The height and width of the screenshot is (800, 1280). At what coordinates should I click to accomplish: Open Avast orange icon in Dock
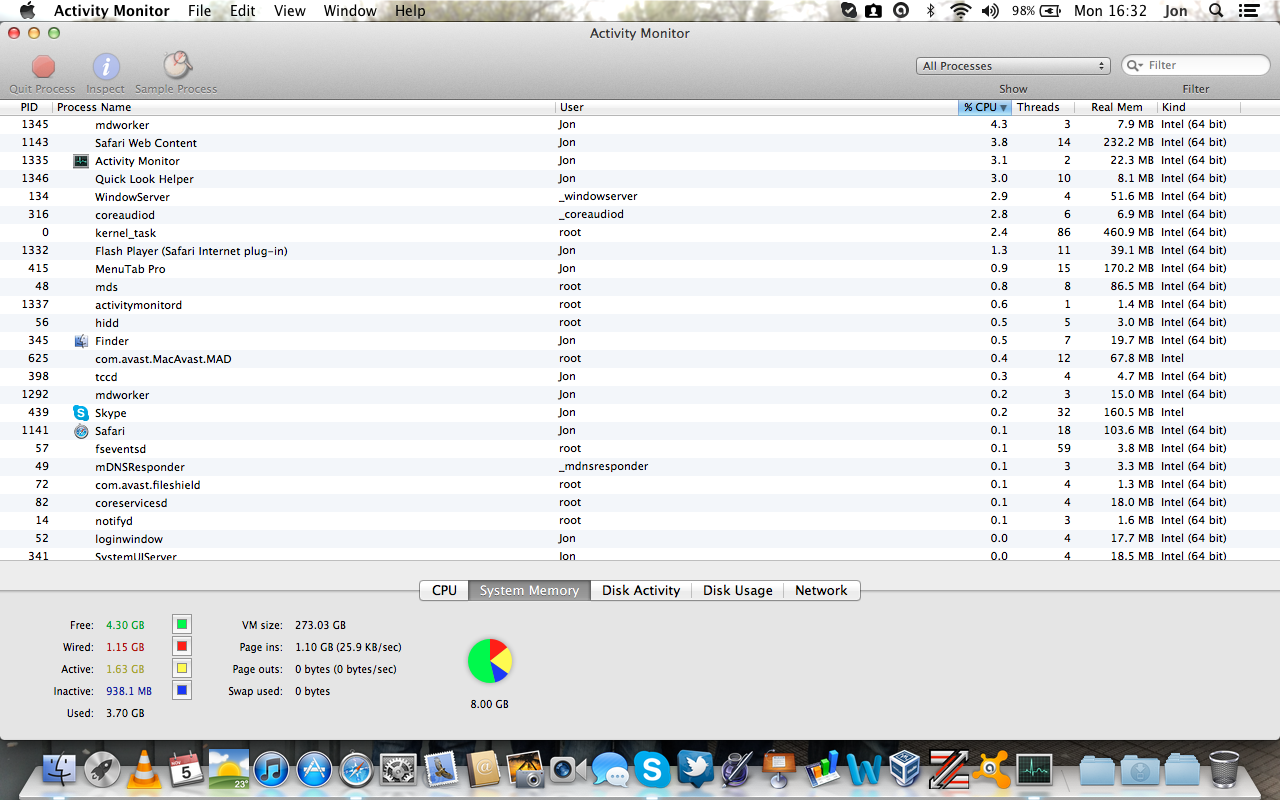pyautogui.click(x=991, y=768)
